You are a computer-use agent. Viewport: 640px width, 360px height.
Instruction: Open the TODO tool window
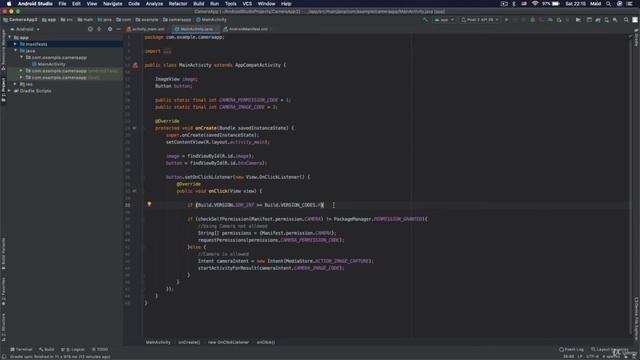click(x=100, y=349)
